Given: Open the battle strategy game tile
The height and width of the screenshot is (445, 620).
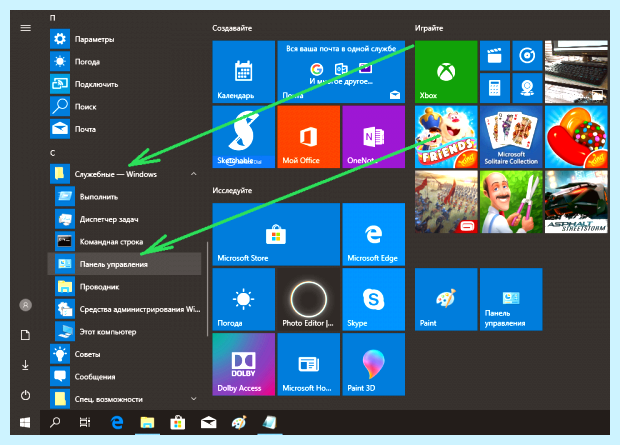Looking at the screenshot, I should coord(446,202).
